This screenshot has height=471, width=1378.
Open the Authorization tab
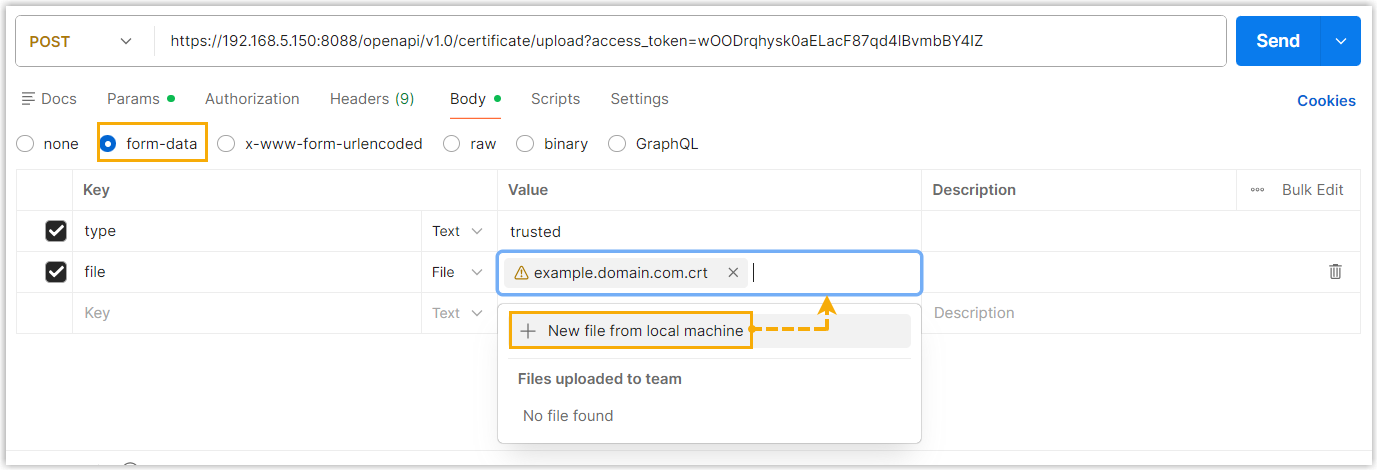pyautogui.click(x=252, y=99)
